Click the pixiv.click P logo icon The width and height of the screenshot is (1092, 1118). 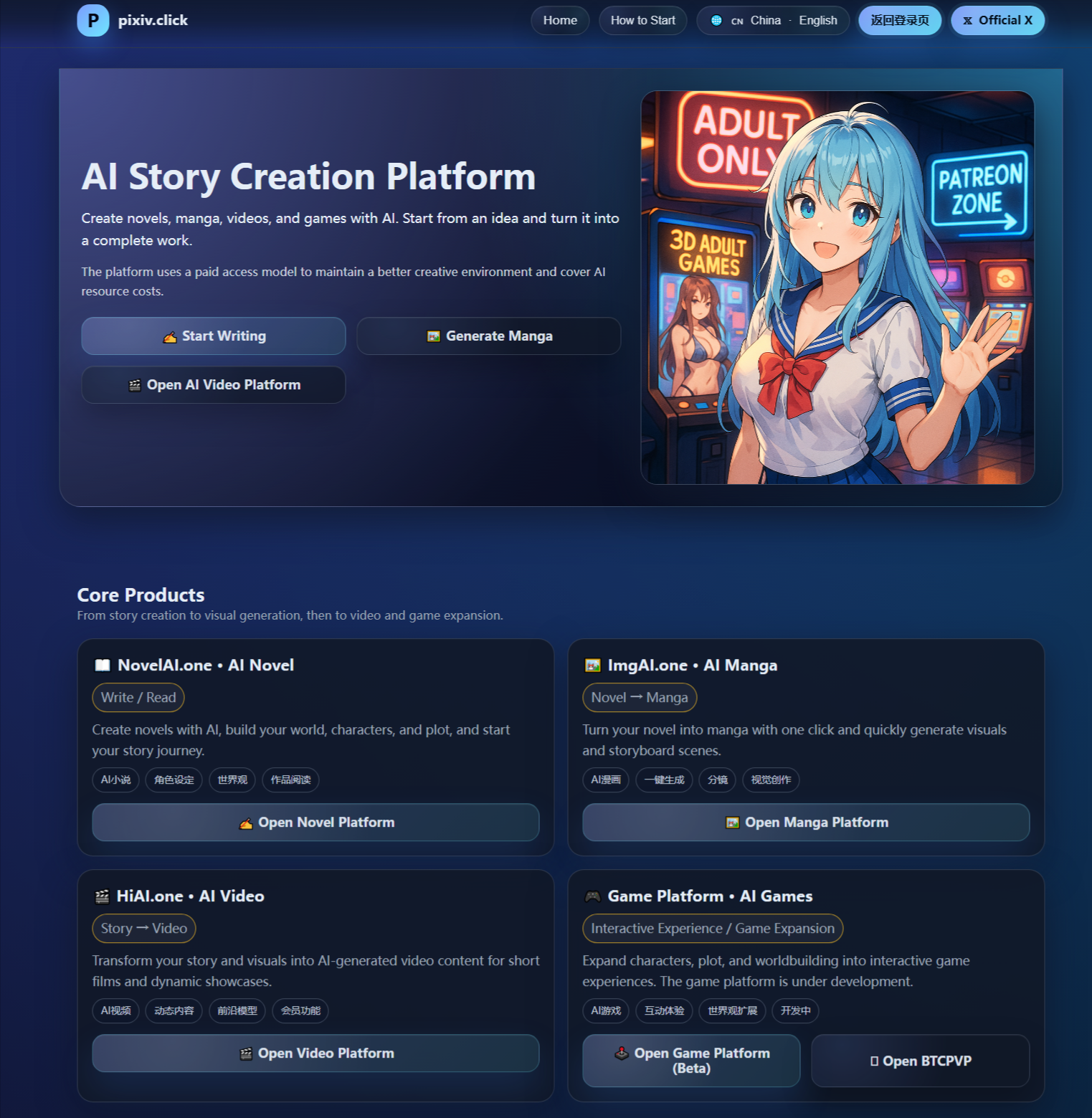click(93, 21)
